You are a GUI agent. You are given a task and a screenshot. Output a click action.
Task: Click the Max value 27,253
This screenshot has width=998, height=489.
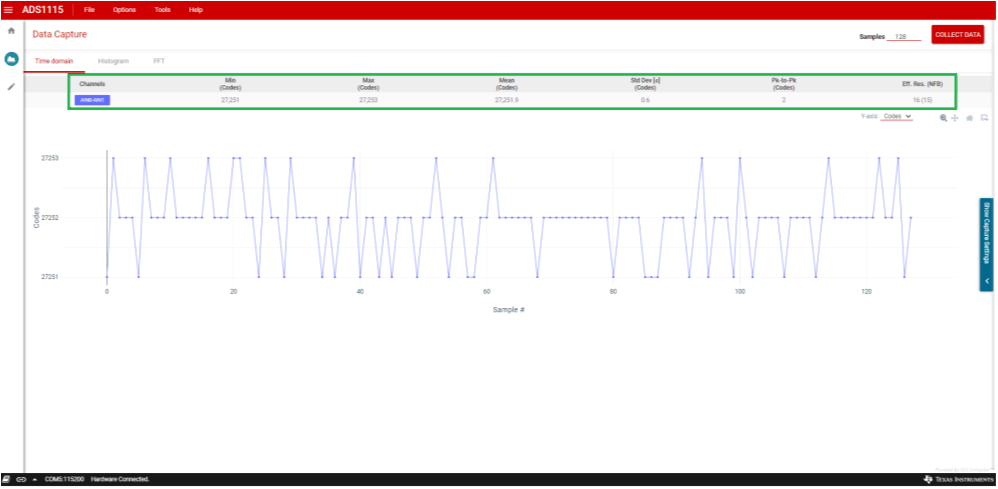[x=369, y=100]
